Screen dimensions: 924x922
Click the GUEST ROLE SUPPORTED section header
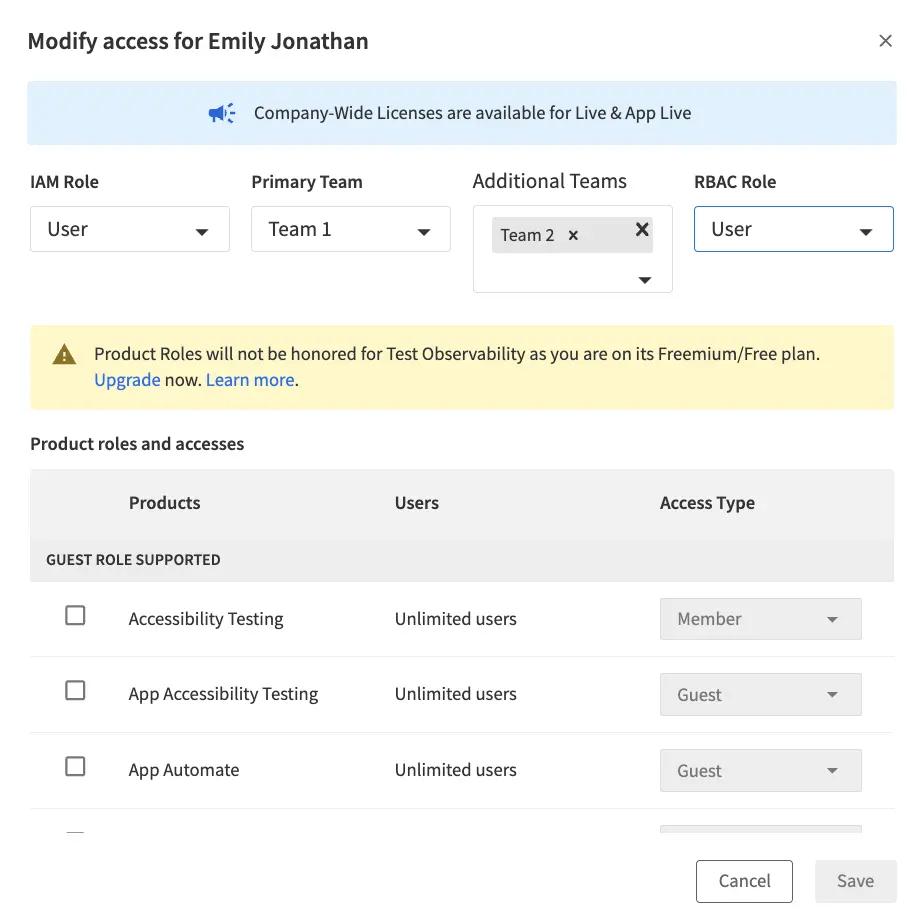(132, 560)
